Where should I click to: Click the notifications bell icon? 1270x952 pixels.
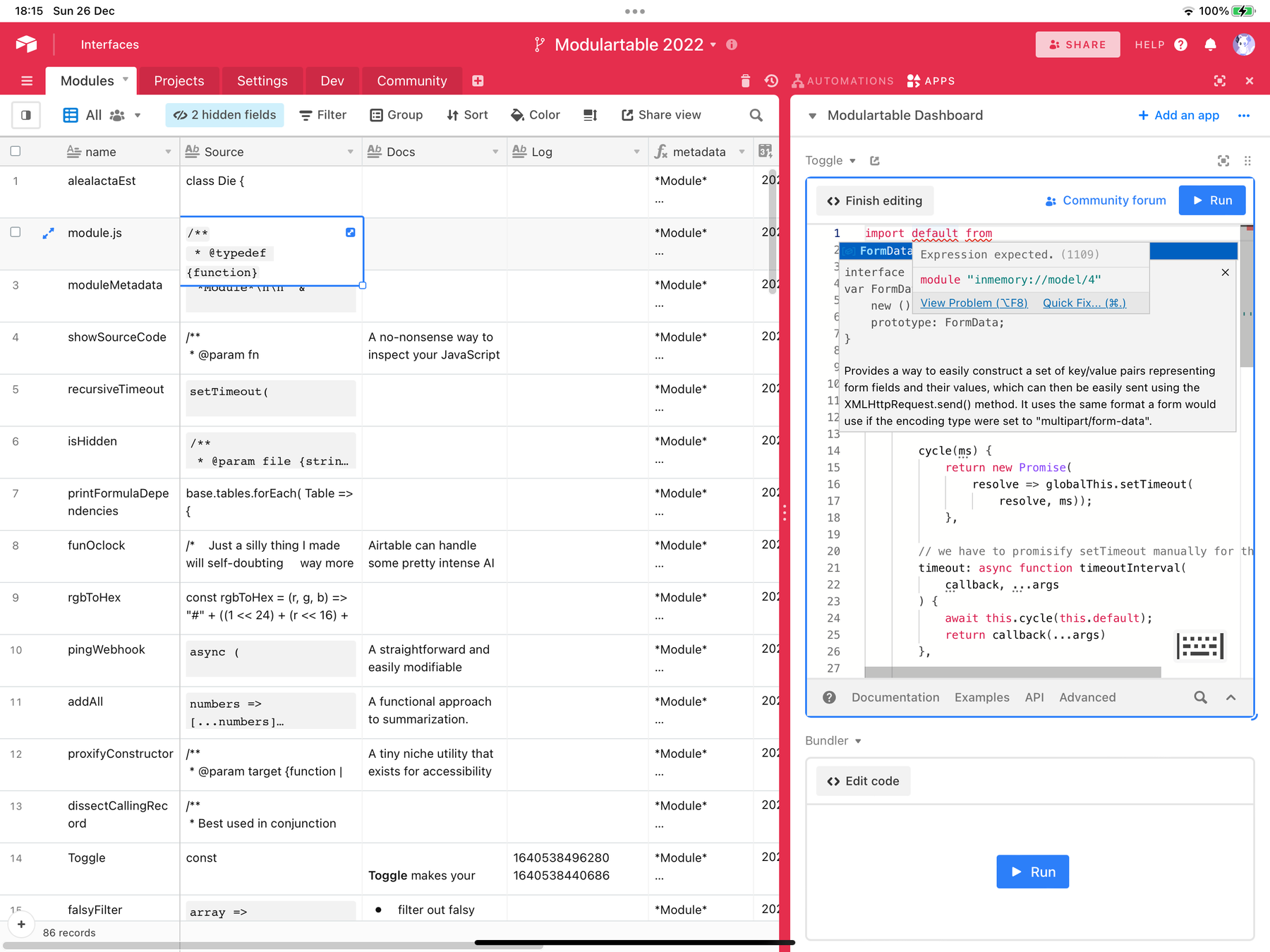tap(1210, 44)
